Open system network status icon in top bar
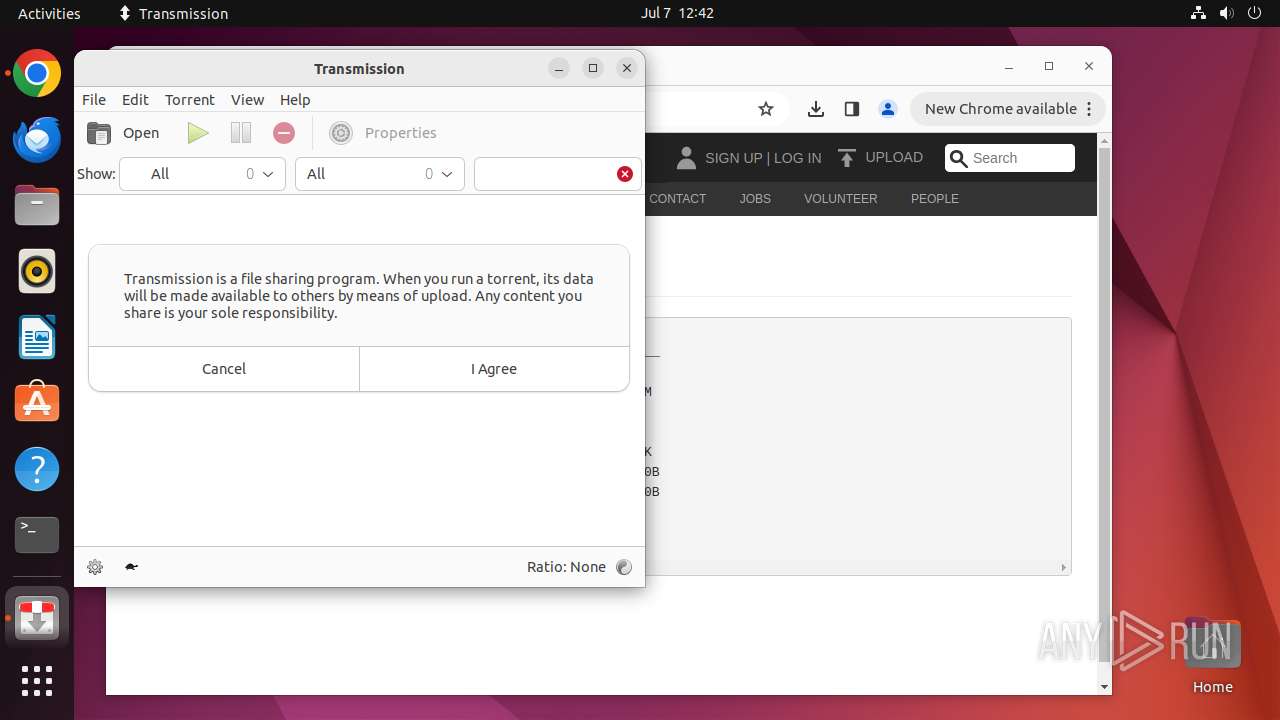This screenshot has height=720, width=1280. tap(1198, 13)
